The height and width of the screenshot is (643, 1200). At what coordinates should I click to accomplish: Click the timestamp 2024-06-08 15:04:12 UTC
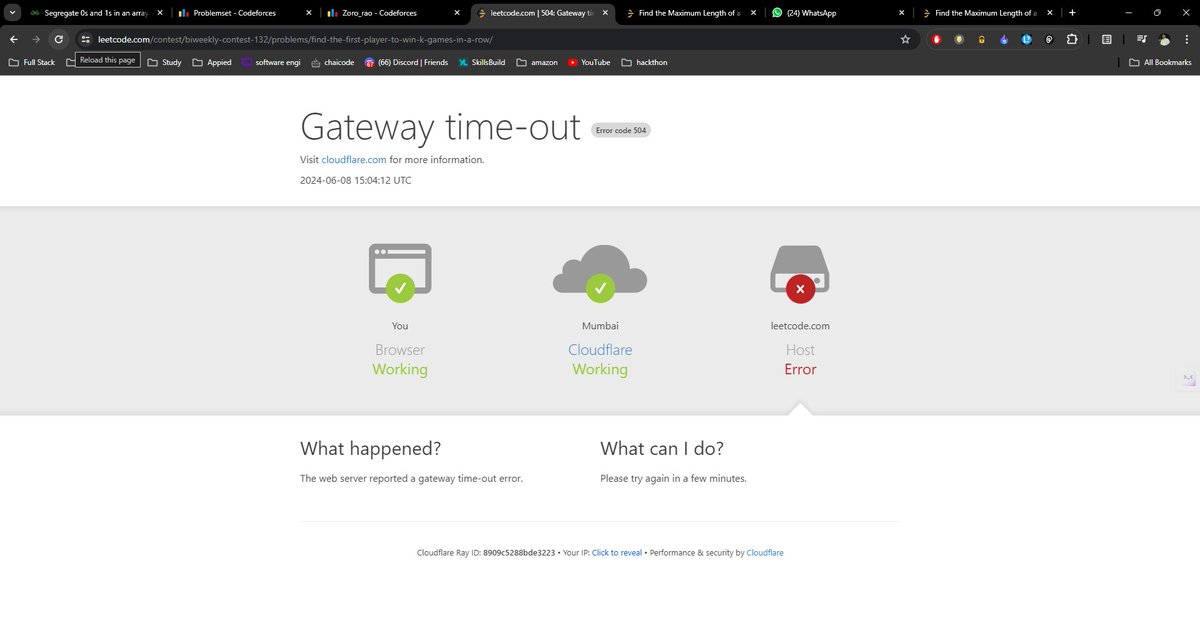[356, 181]
